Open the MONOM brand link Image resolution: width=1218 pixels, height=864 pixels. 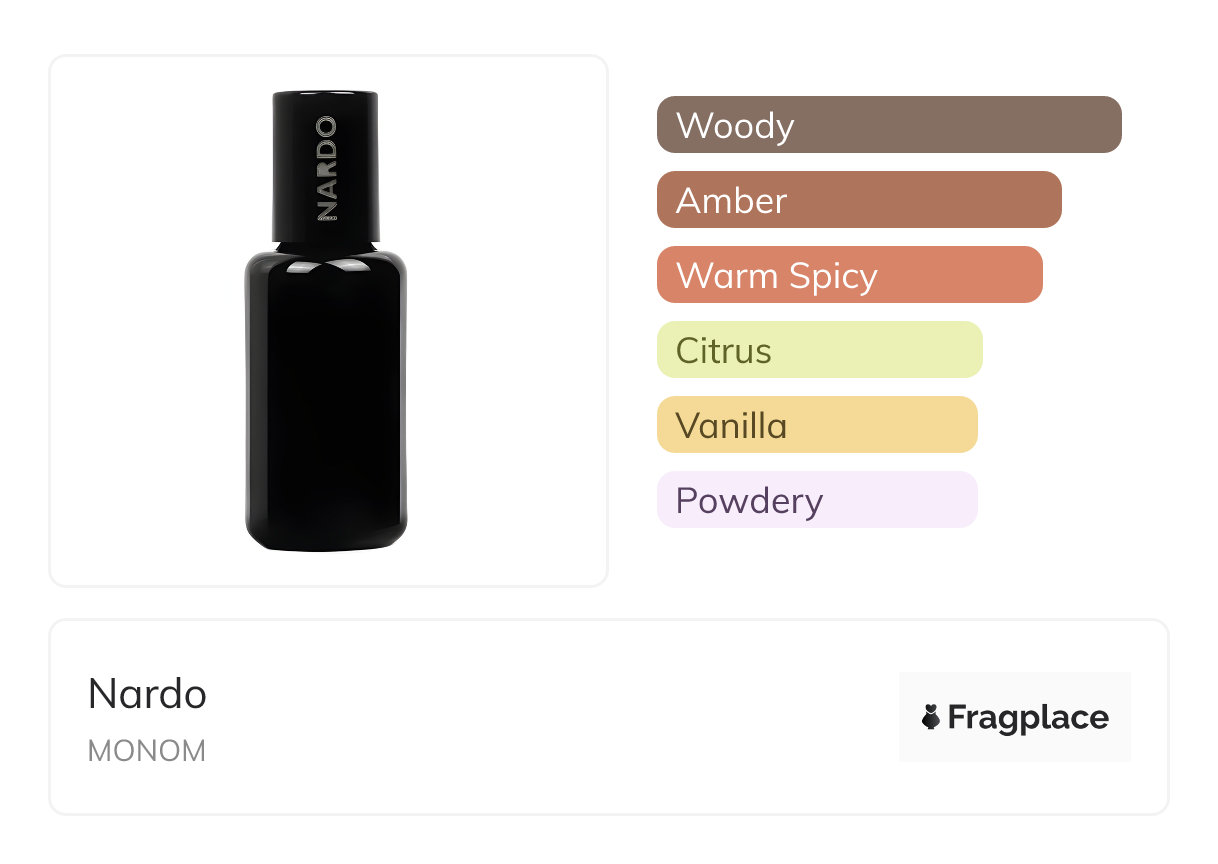146,751
